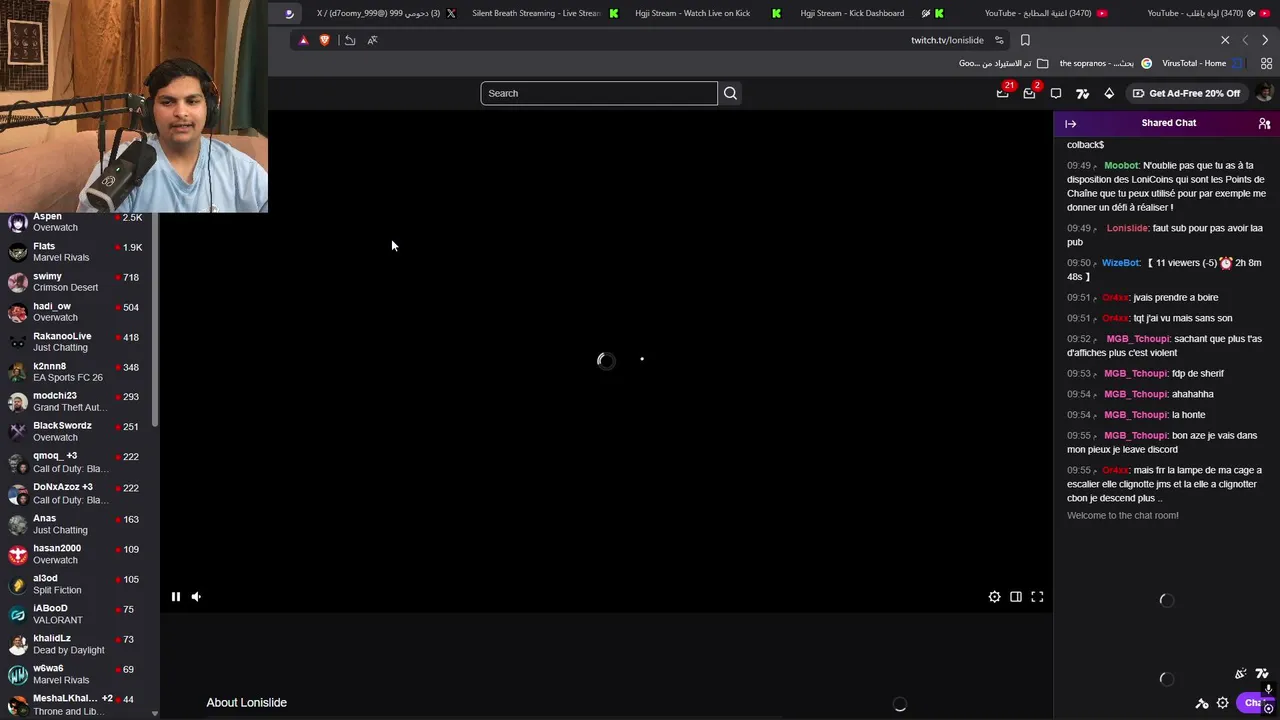The width and height of the screenshot is (1280, 720).
Task: Enter fullscreen mode on the player
Action: pos(1037,597)
